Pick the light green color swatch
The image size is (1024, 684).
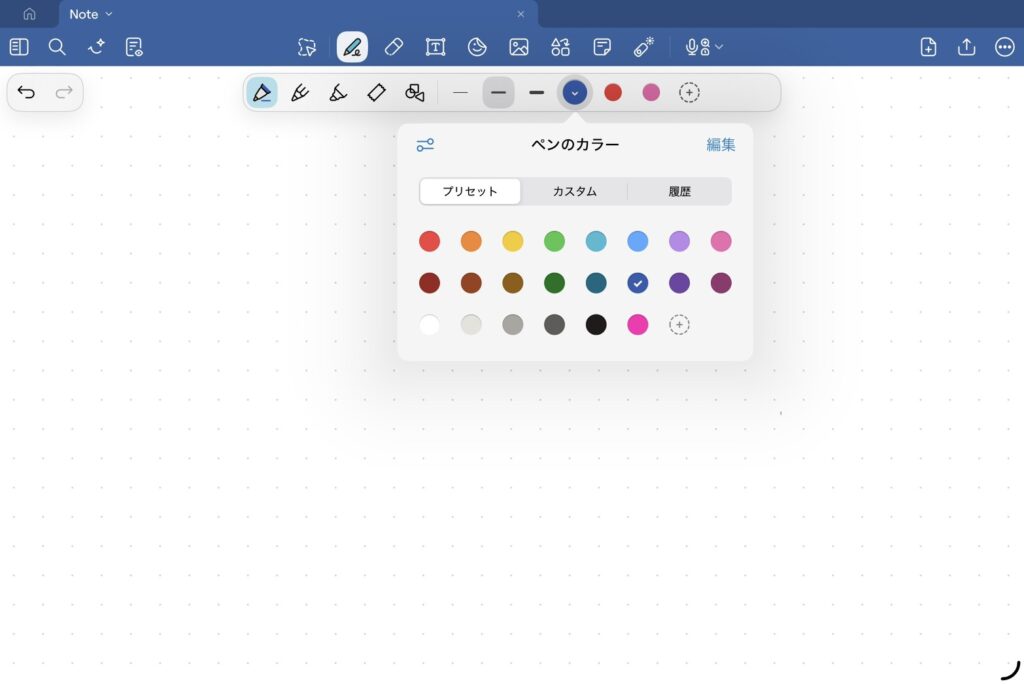click(554, 241)
